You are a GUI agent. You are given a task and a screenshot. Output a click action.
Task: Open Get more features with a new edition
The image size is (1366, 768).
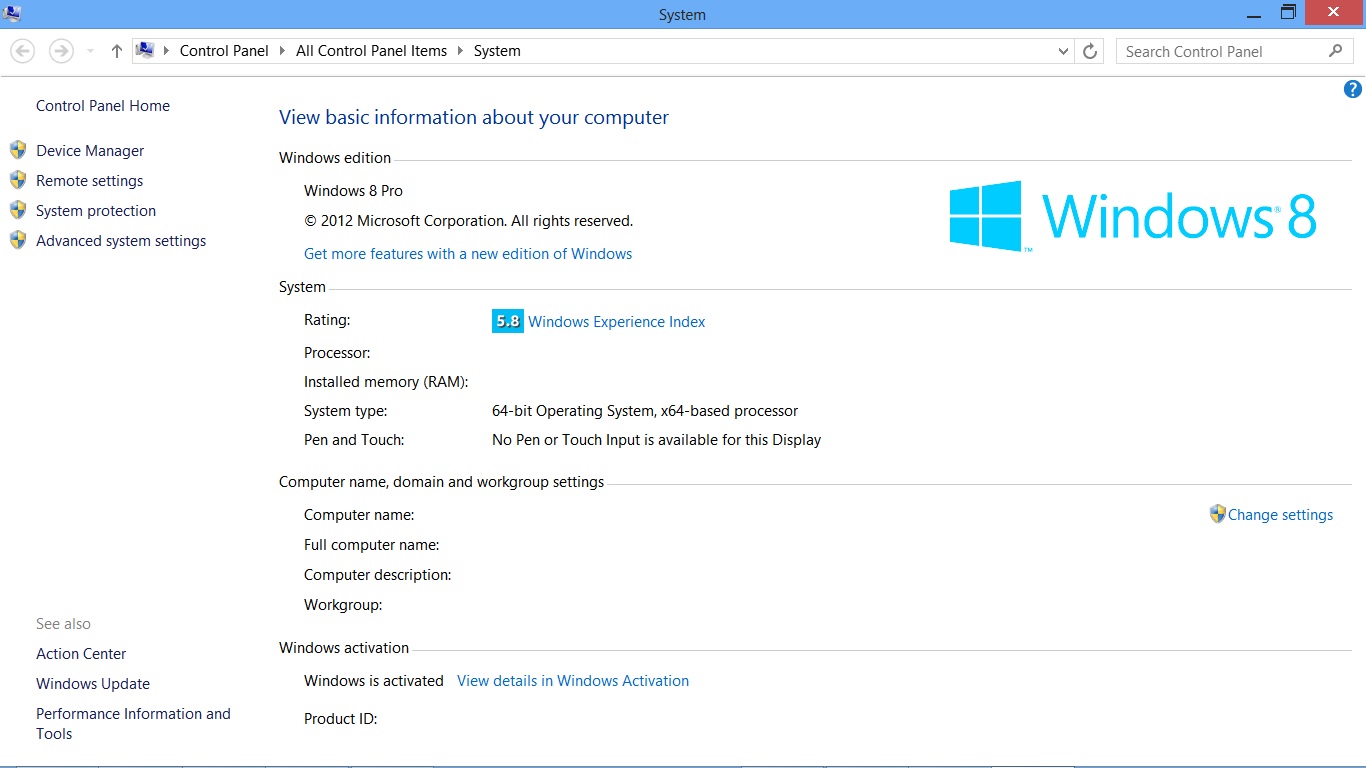[x=468, y=253]
